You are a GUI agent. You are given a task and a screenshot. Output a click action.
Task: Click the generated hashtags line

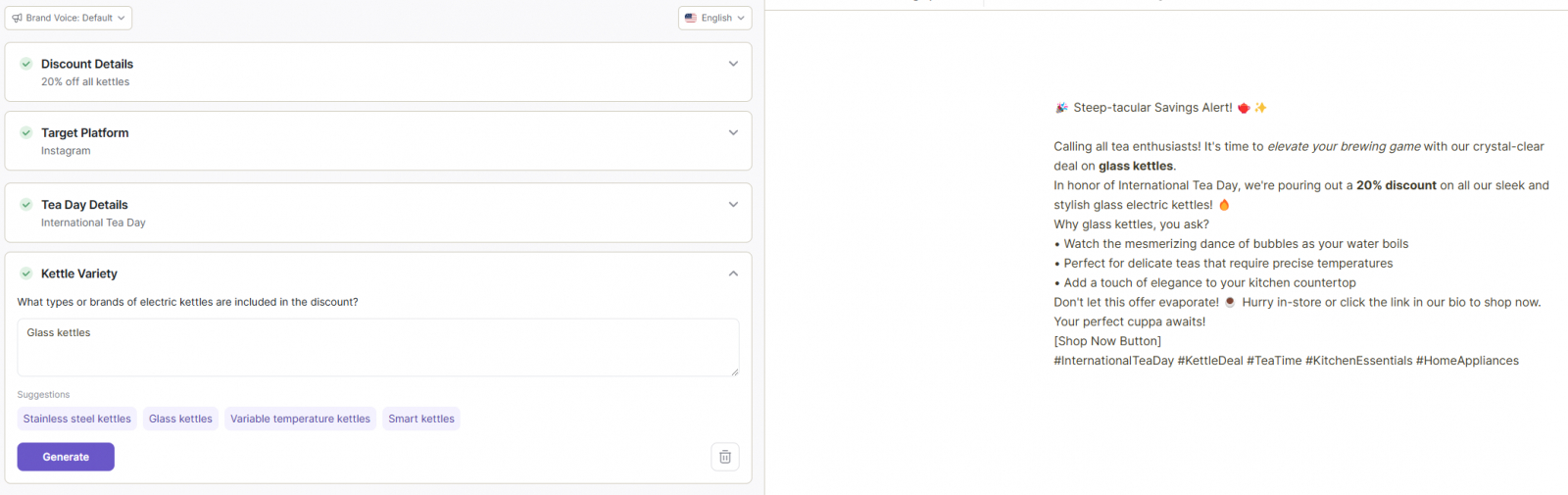click(1286, 361)
